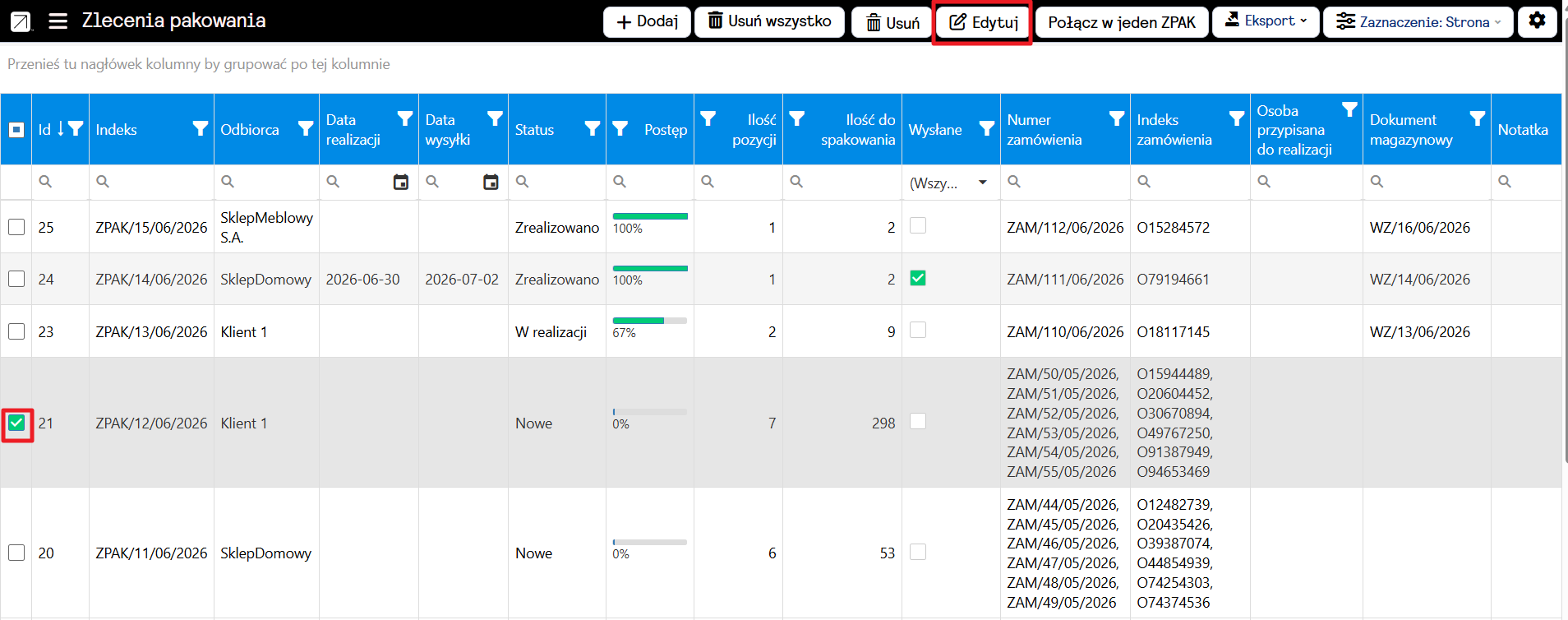Open calendar picker for Data realizacji
This screenshot has width=1568, height=620.
pos(400,182)
